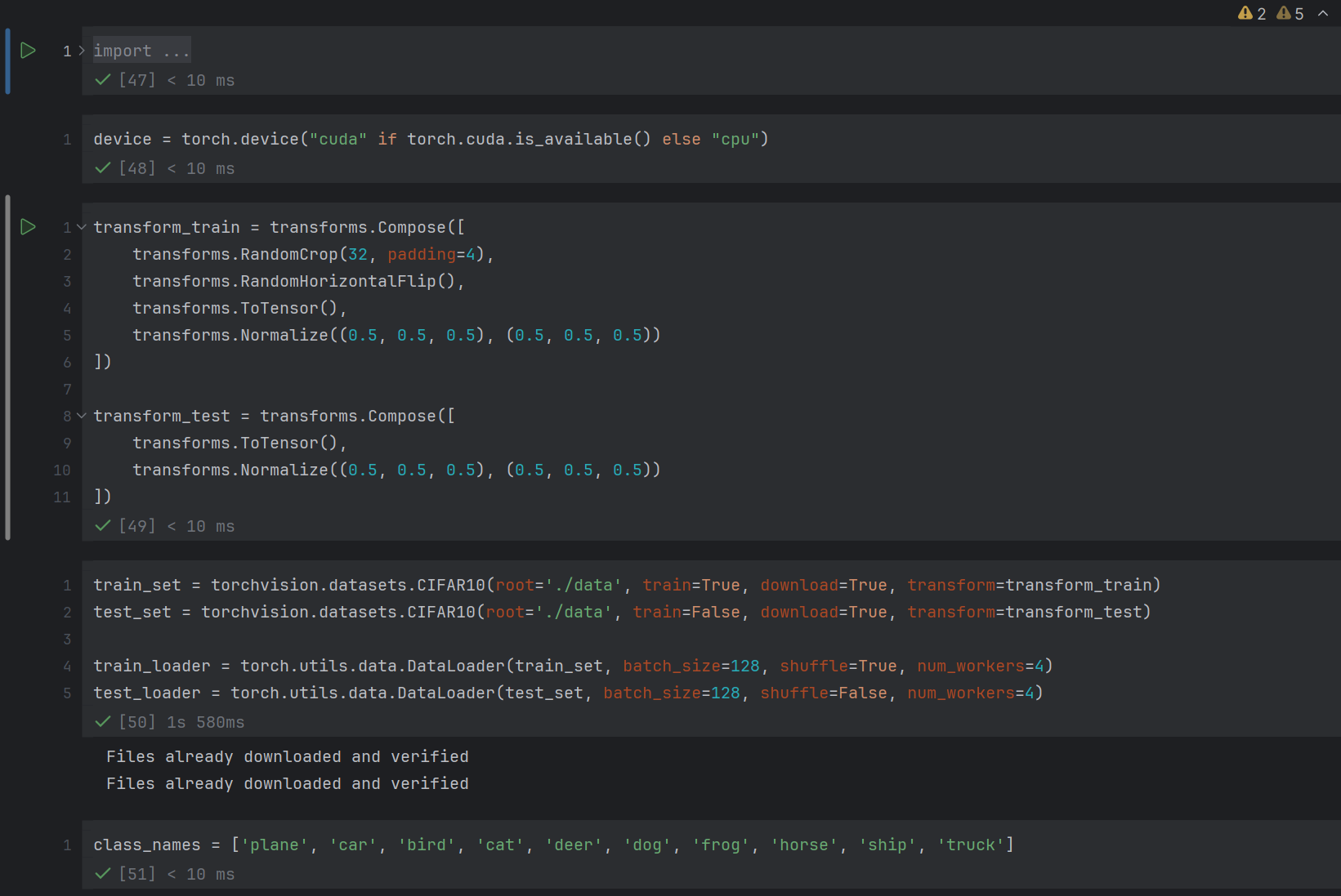This screenshot has height=896, width=1341.
Task: Run the transform_train cell
Action: pos(28,227)
